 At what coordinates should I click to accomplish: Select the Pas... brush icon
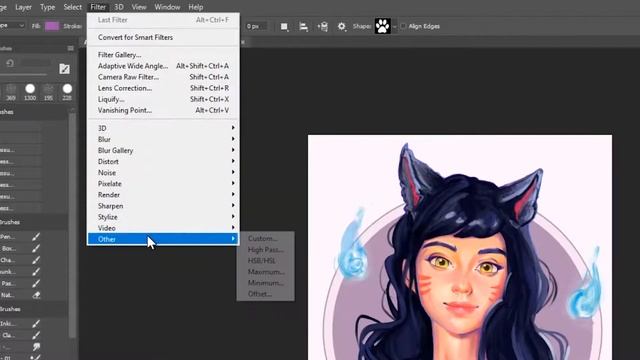tap(36, 283)
